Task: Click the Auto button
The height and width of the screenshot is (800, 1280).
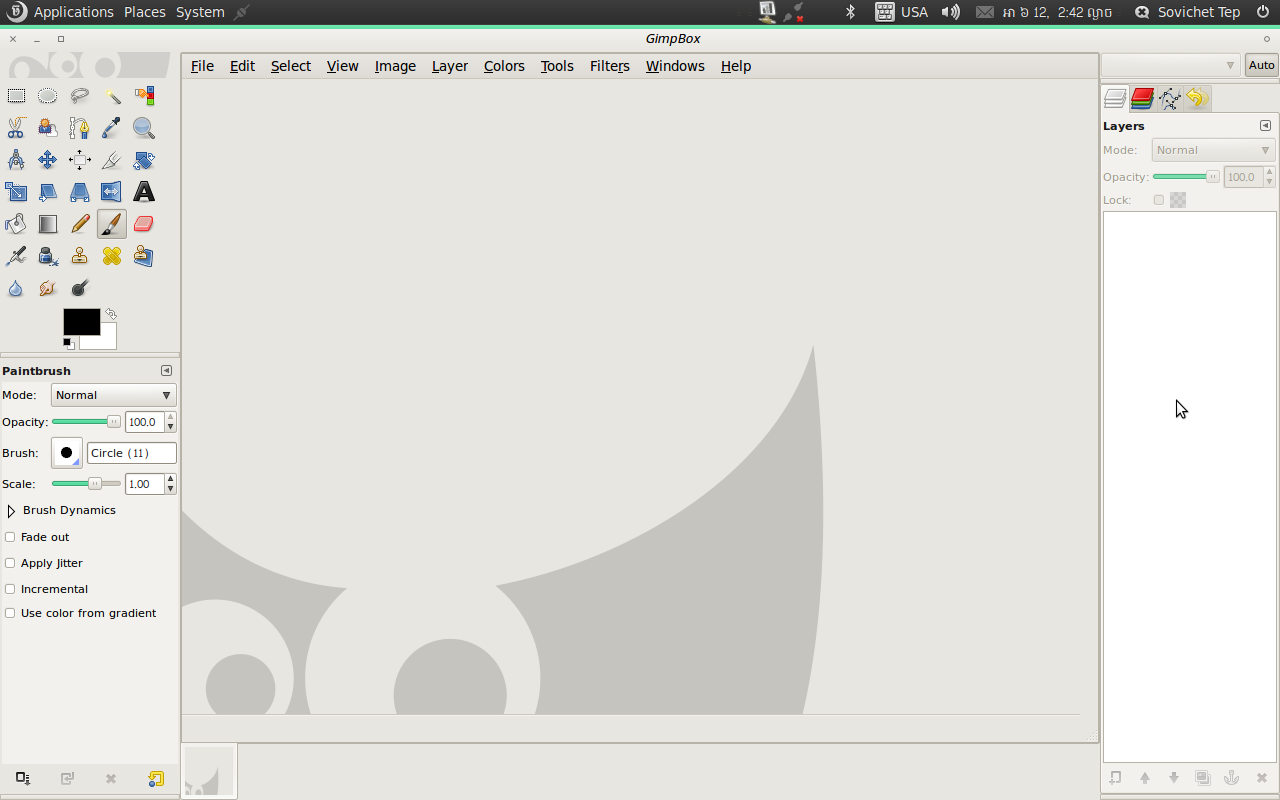Action: pyautogui.click(x=1261, y=65)
